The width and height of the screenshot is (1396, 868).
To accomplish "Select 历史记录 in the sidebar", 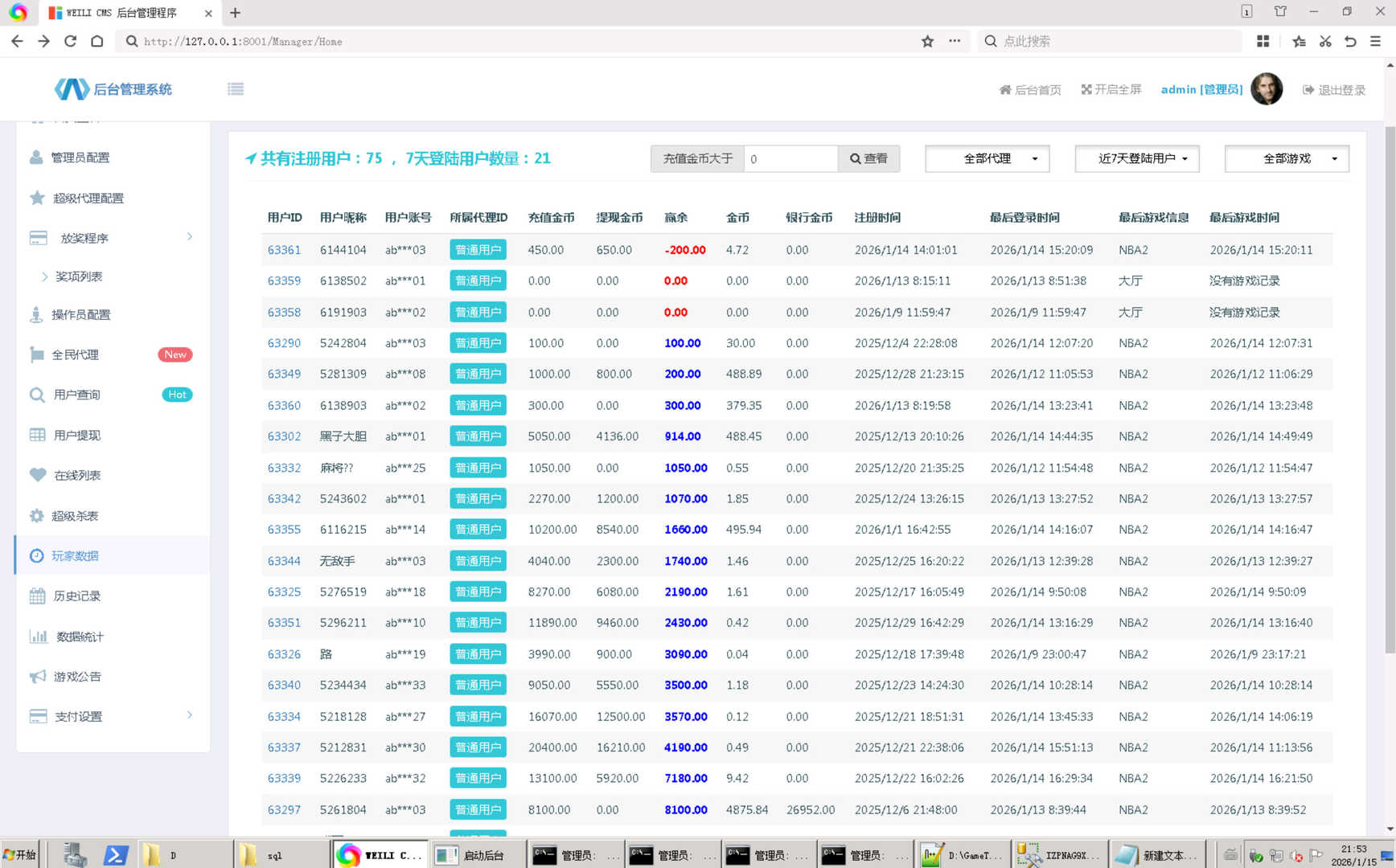I will coord(77,596).
